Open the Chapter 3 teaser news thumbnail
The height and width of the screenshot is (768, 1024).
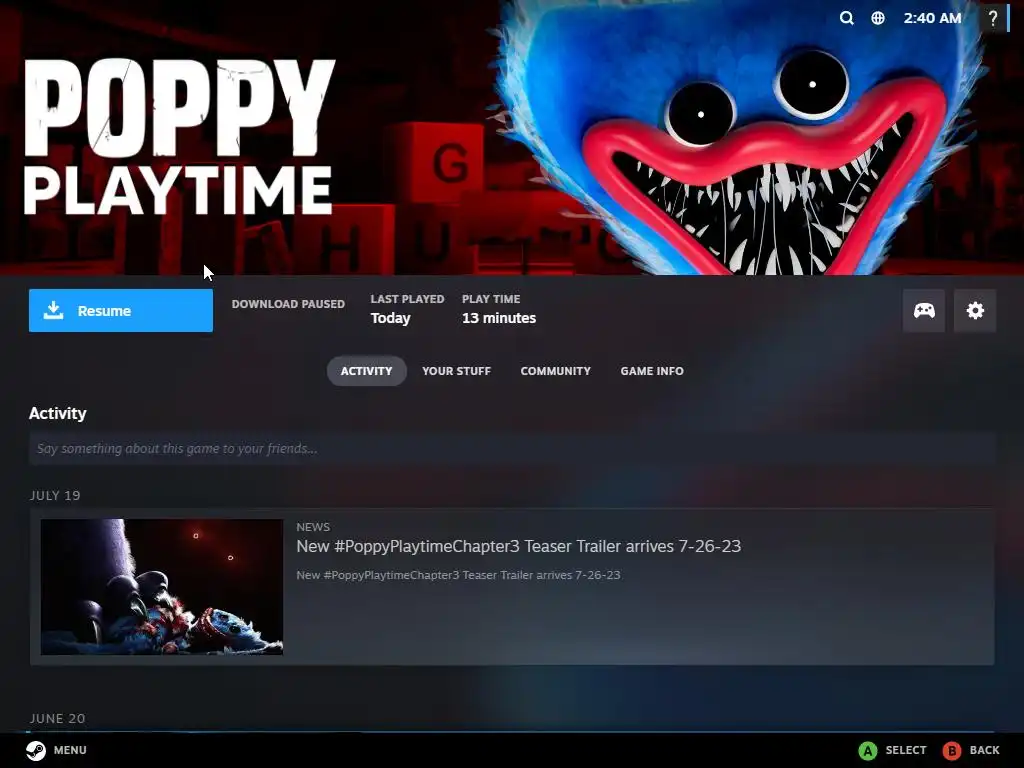[x=162, y=586]
